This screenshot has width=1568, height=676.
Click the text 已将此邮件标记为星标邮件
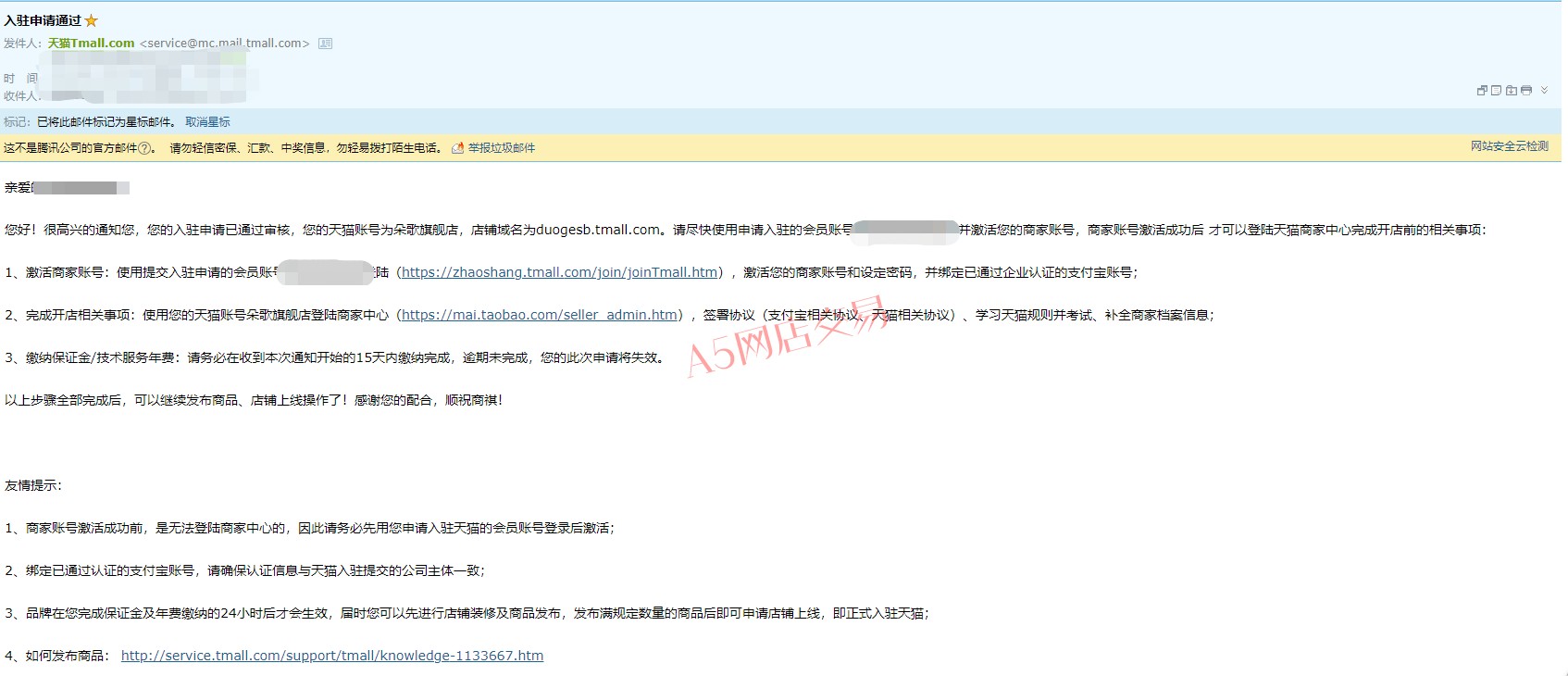point(106,122)
